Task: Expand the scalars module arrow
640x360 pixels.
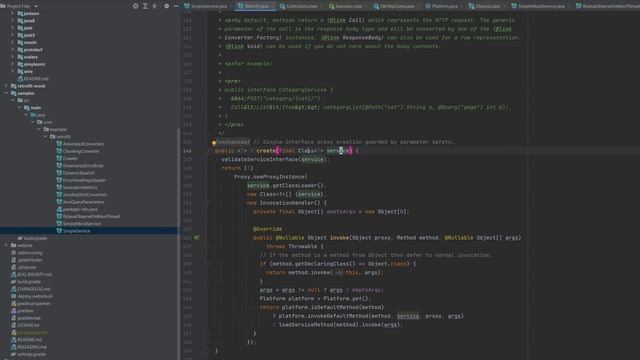Action: tap(13, 57)
